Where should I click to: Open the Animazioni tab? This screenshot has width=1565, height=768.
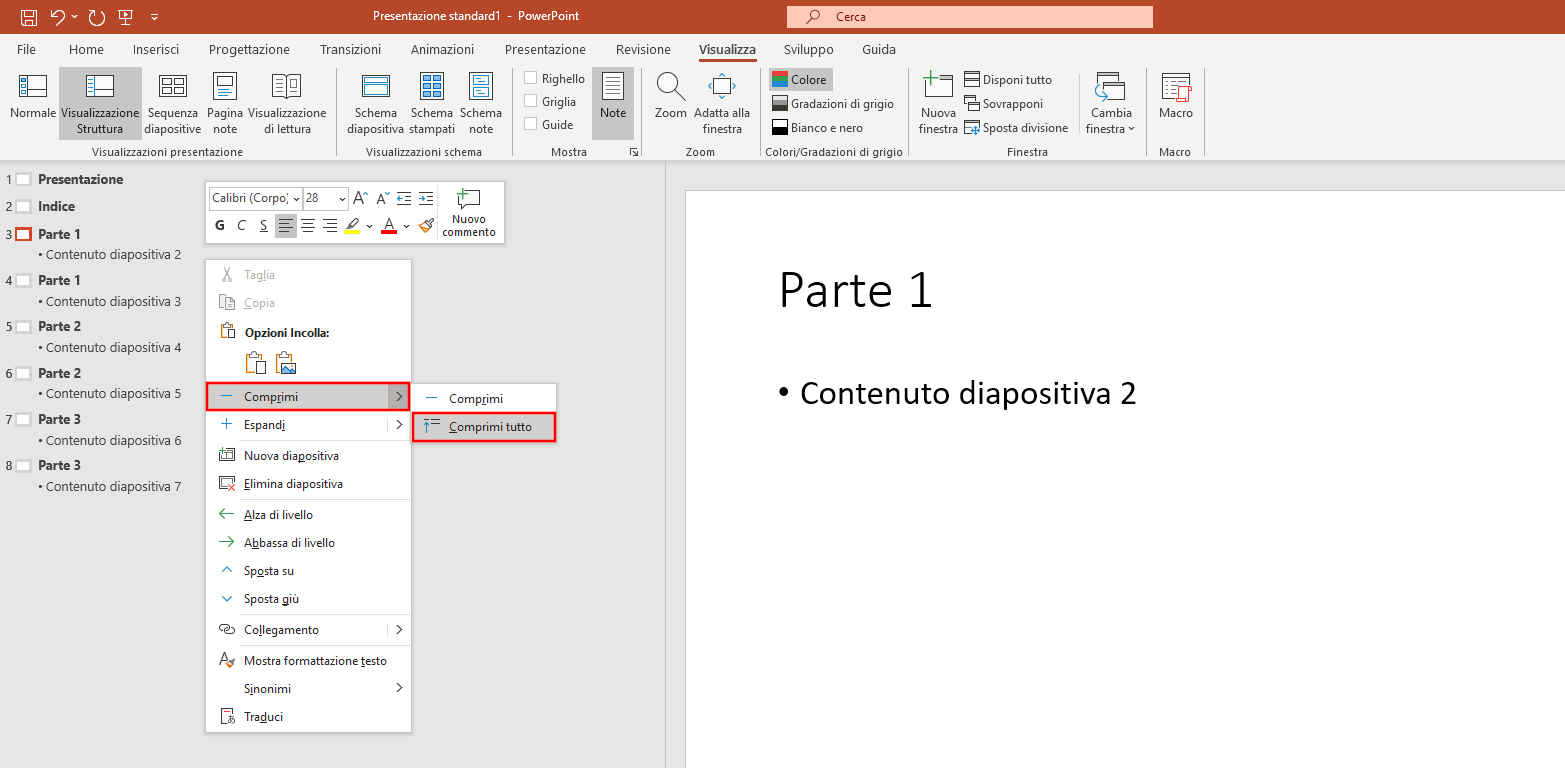coord(442,49)
